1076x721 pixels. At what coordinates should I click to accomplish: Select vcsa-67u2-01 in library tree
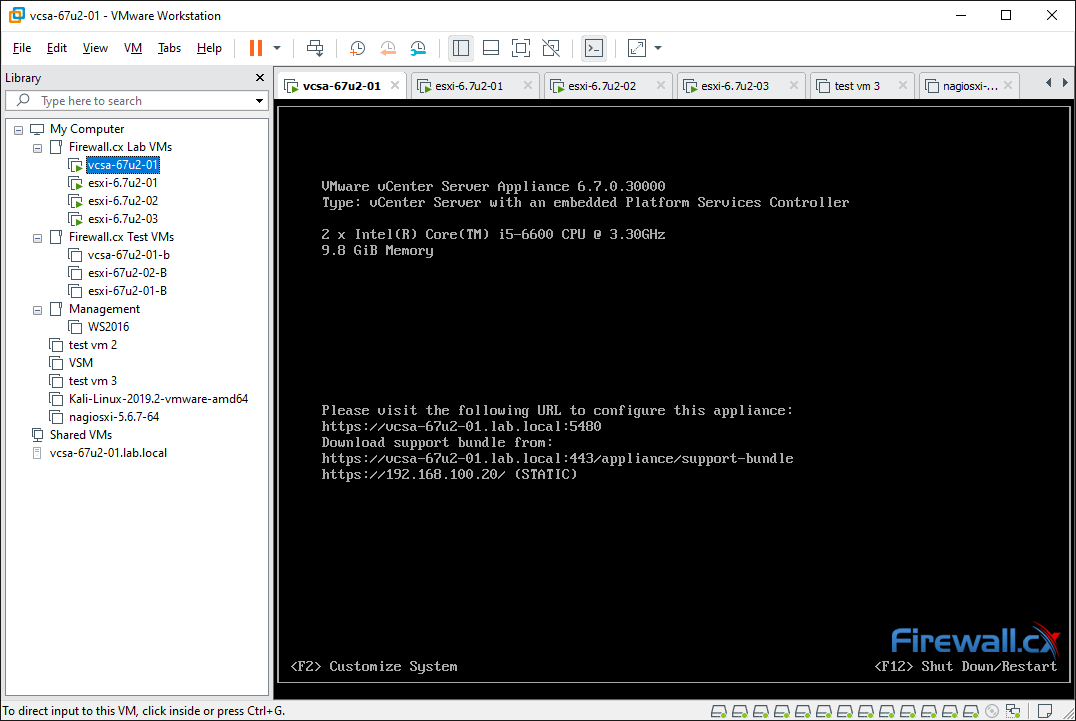[x=123, y=165]
